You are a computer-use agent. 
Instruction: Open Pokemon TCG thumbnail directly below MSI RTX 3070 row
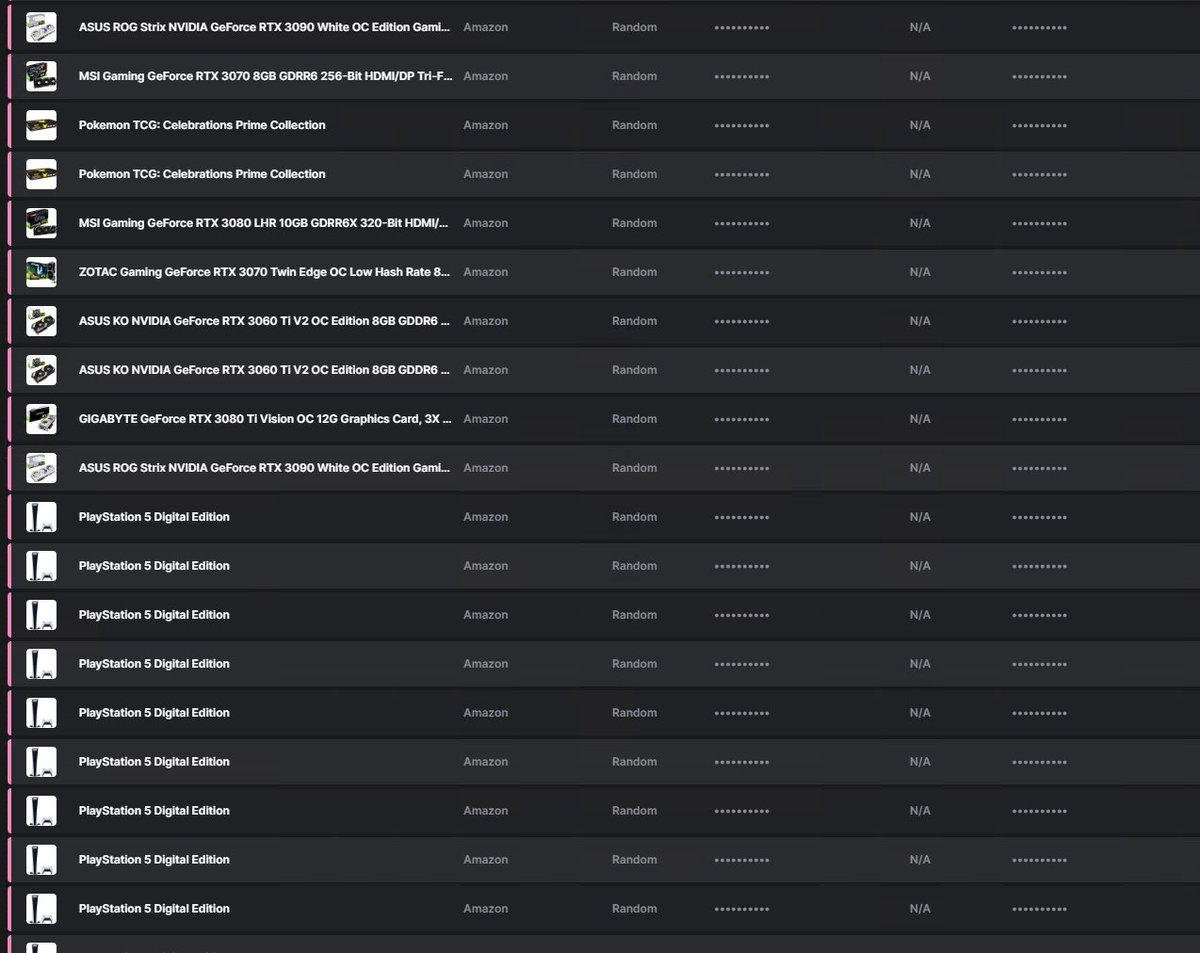tap(41, 125)
